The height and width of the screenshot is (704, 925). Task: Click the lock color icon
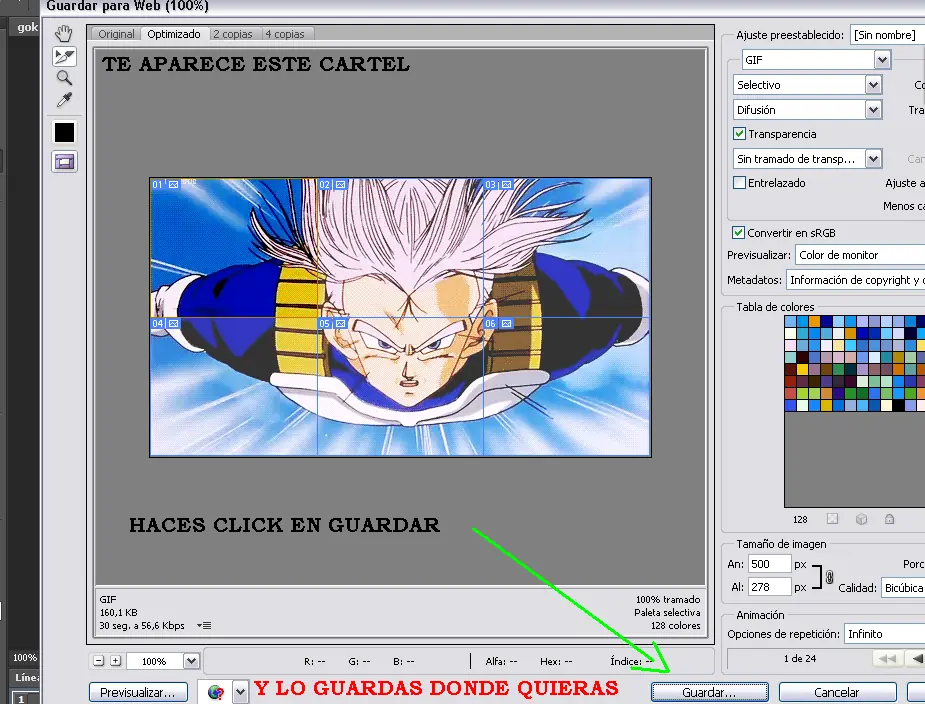tap(889, 519)
